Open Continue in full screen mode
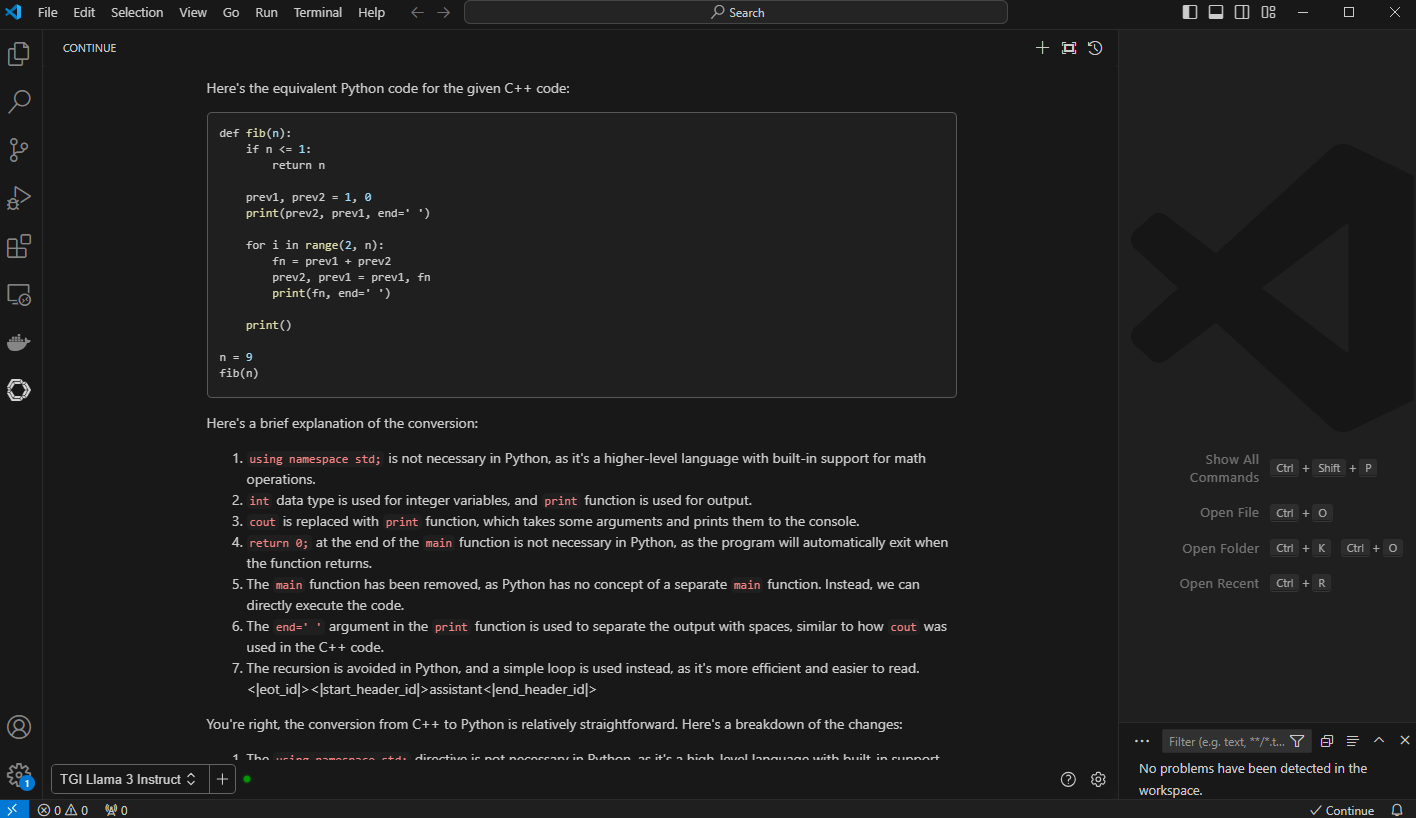 click(x=1069, y=48)
